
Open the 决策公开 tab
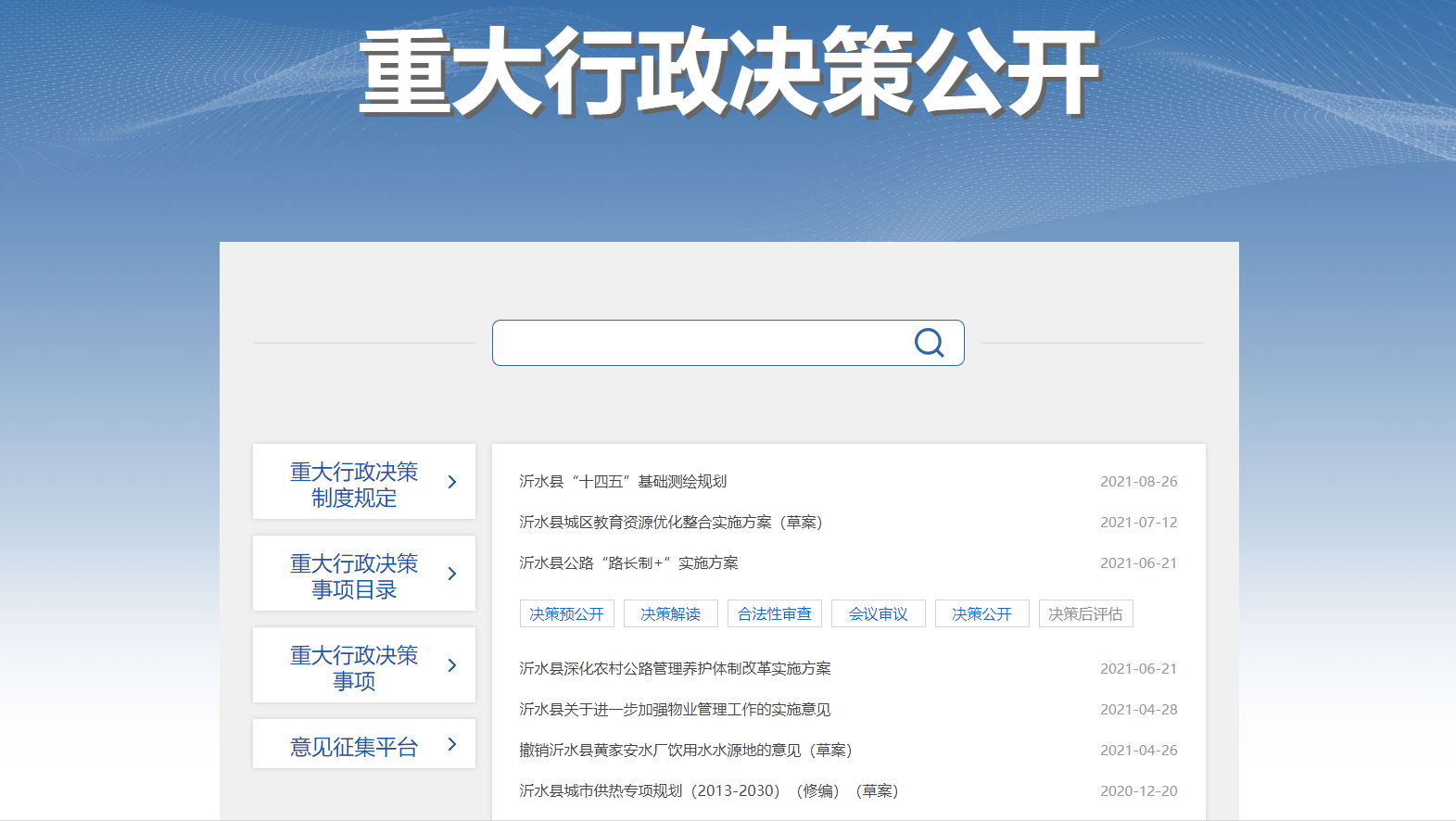[x=981, y=613]
